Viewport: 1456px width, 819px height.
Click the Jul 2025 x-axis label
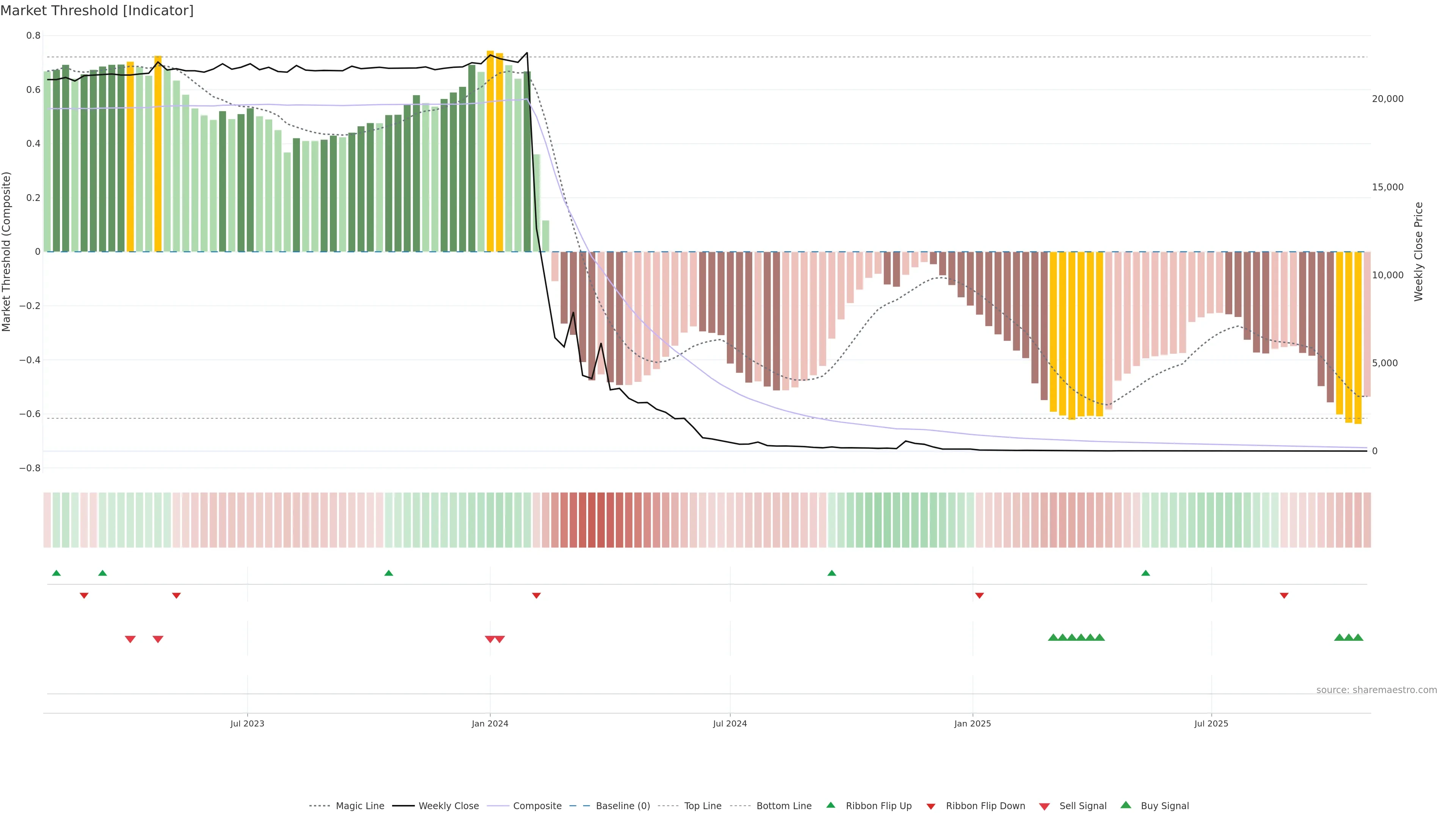(1211, 723)
